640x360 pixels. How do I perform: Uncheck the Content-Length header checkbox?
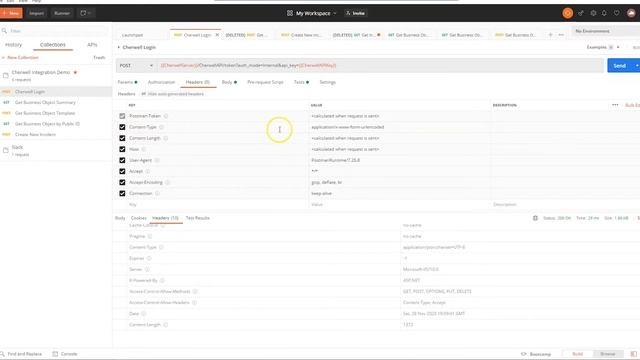click(x=122, y=138)
